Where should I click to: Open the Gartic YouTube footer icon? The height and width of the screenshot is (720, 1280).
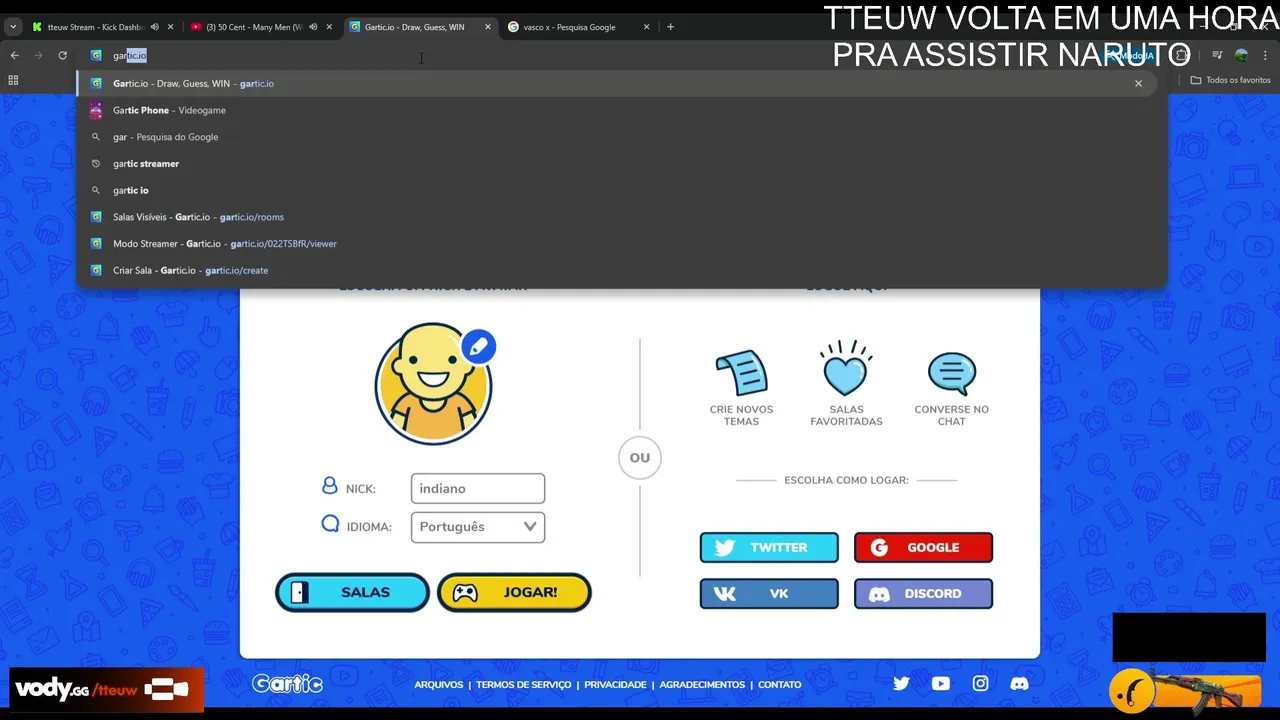tap(941, 683)
